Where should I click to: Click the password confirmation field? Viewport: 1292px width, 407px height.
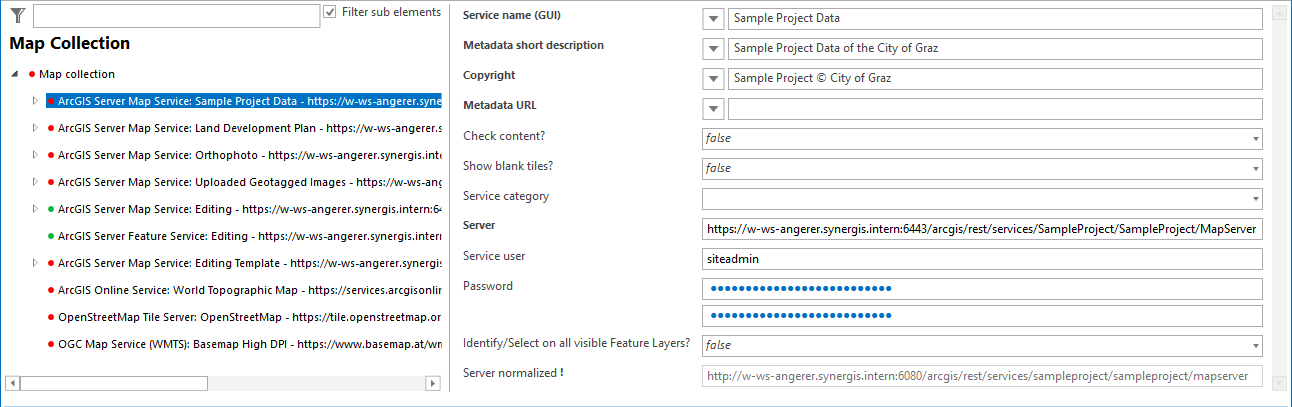pyautogui.click(x=982, y=316)
